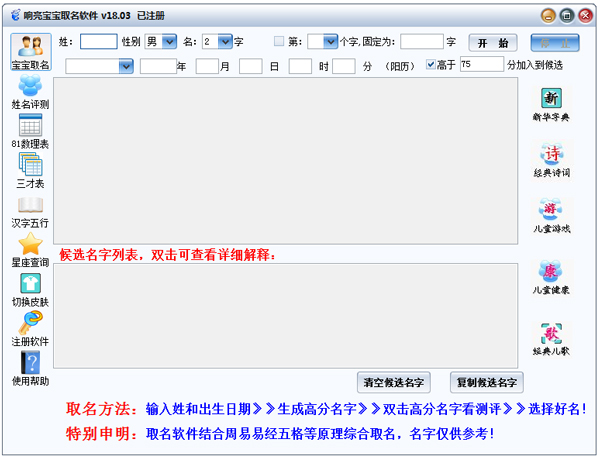Open the 注册软件 registration icon
The width and height of the screenshot is (600, 458).
click(x=30, y=328)
